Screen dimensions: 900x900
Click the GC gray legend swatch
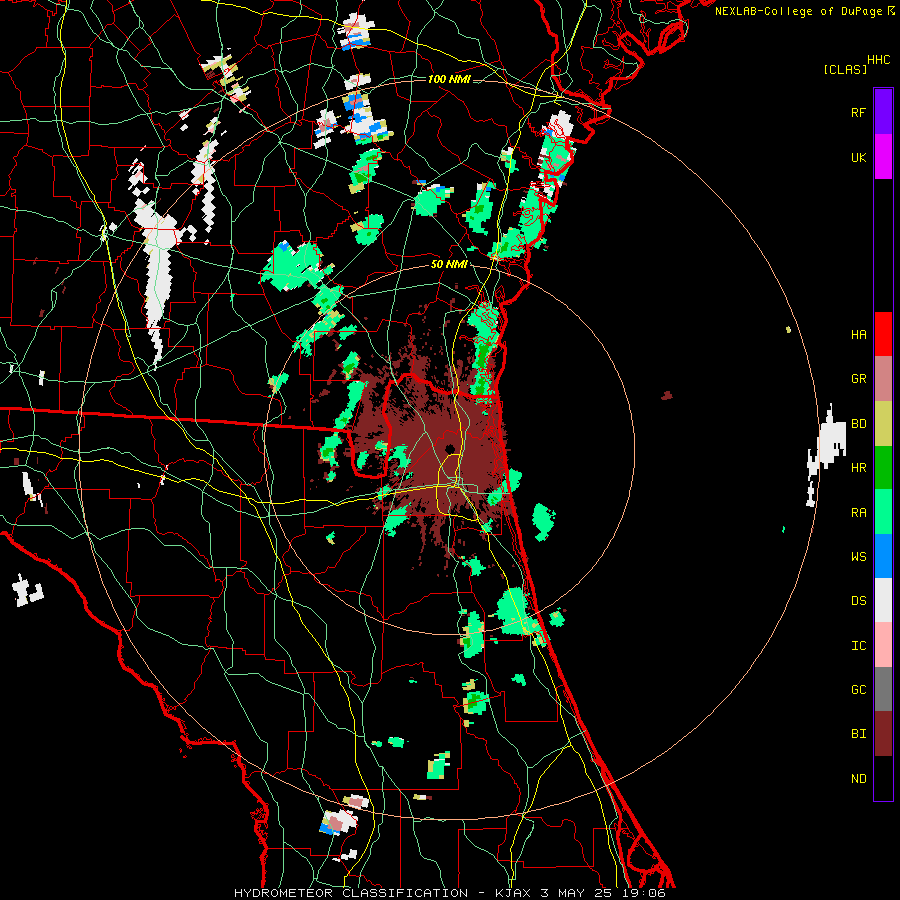883,689
